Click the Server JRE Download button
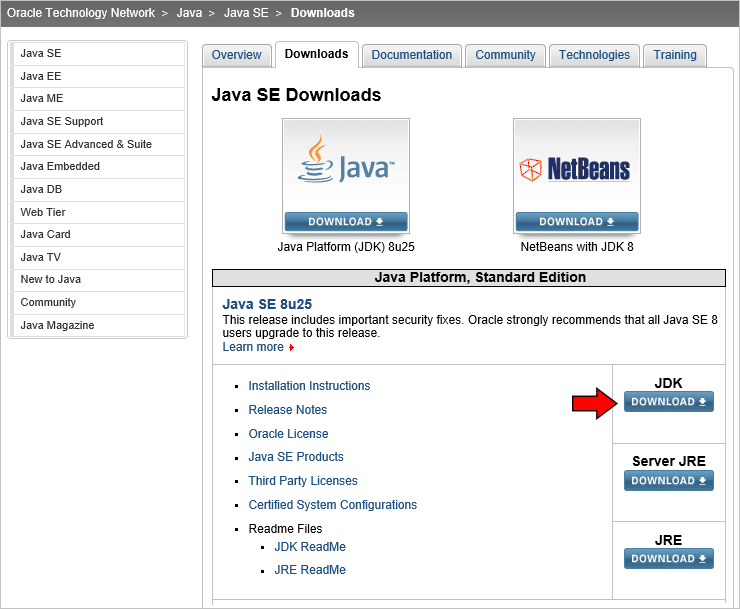Screen dimensions: 740x609 (x=668, y=481)
